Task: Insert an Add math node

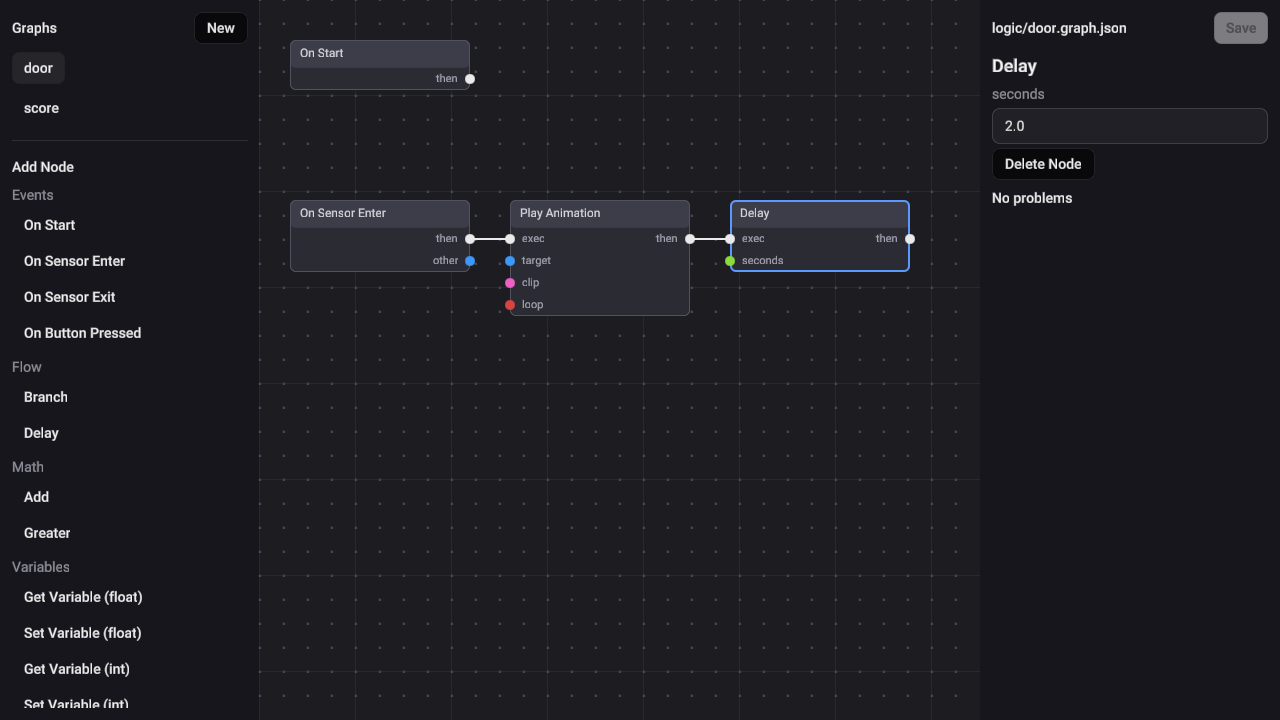Action: click(x=36, y=497)
